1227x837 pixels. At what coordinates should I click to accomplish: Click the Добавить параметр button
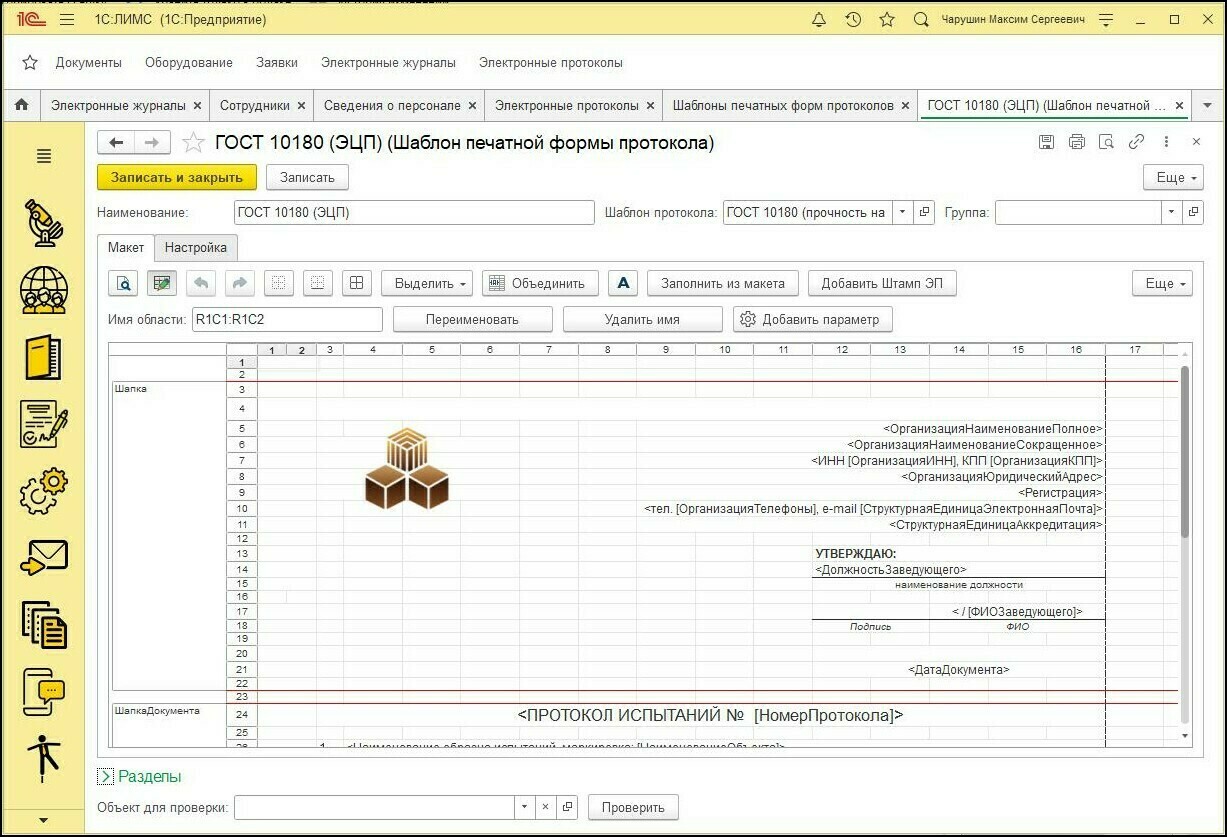click(x=812, y=319)
